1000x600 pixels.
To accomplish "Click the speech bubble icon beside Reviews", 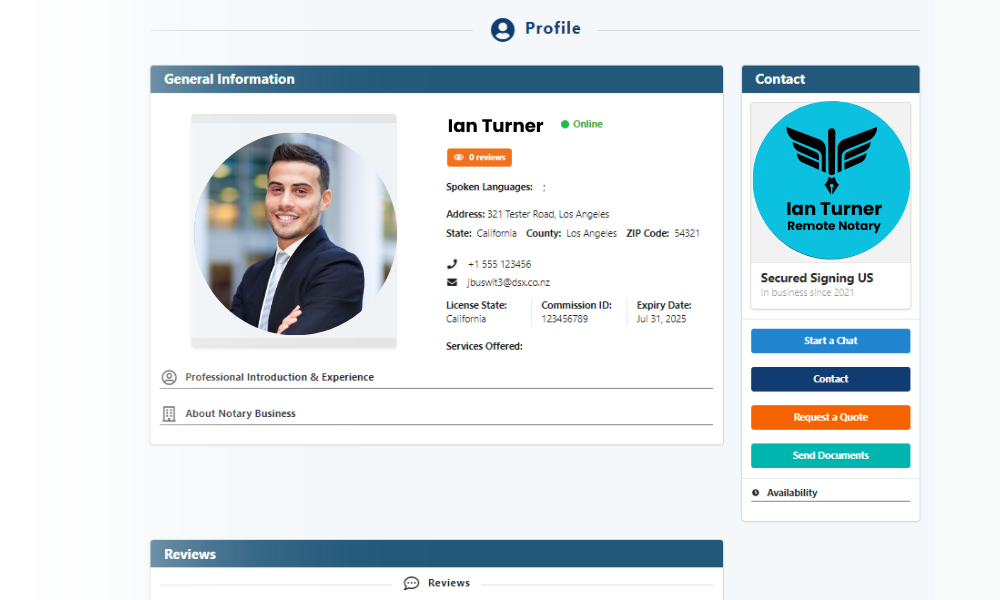I will coord(411,583).
